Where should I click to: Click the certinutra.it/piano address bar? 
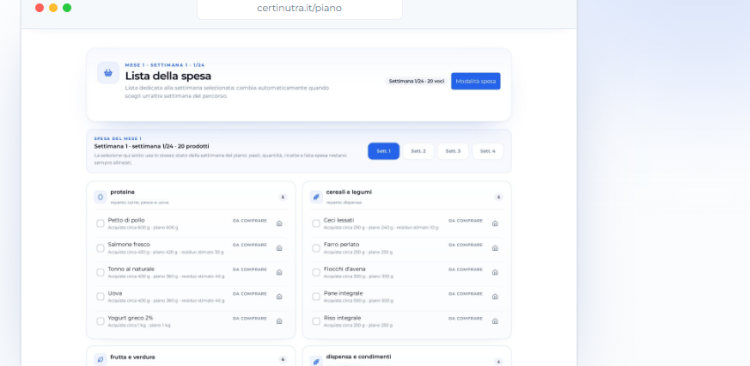click(x=299, y=8)
